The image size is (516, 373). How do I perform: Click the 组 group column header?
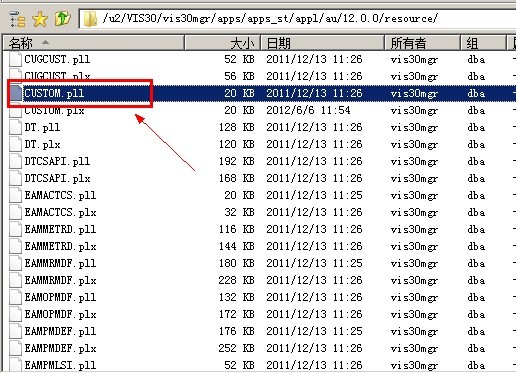(483, 43)
